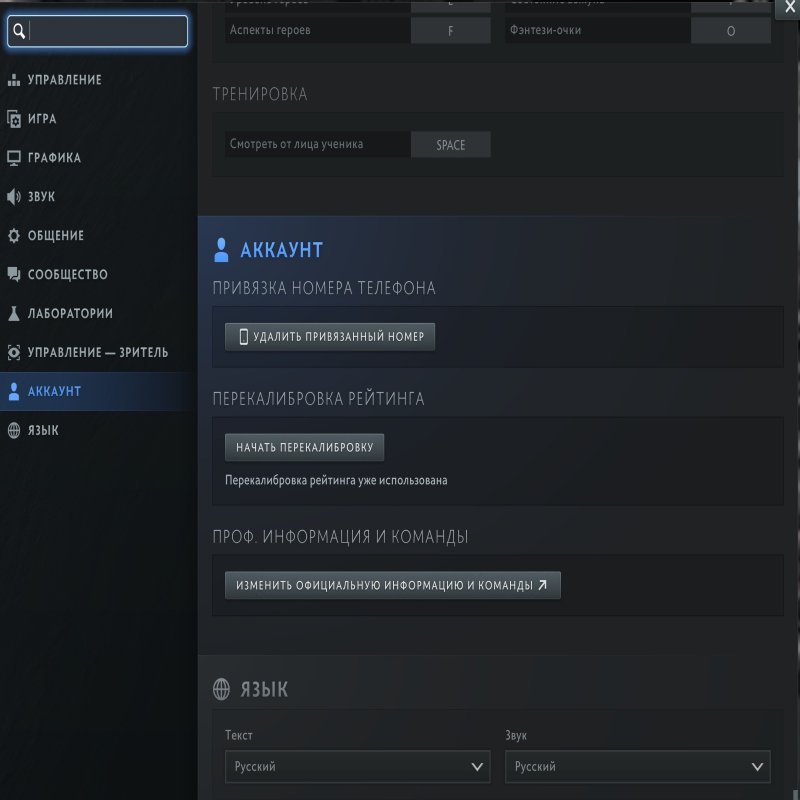Click the Управление sidebar icon
This screenshot has width=800, height=800.
click(x=14, y=80)
